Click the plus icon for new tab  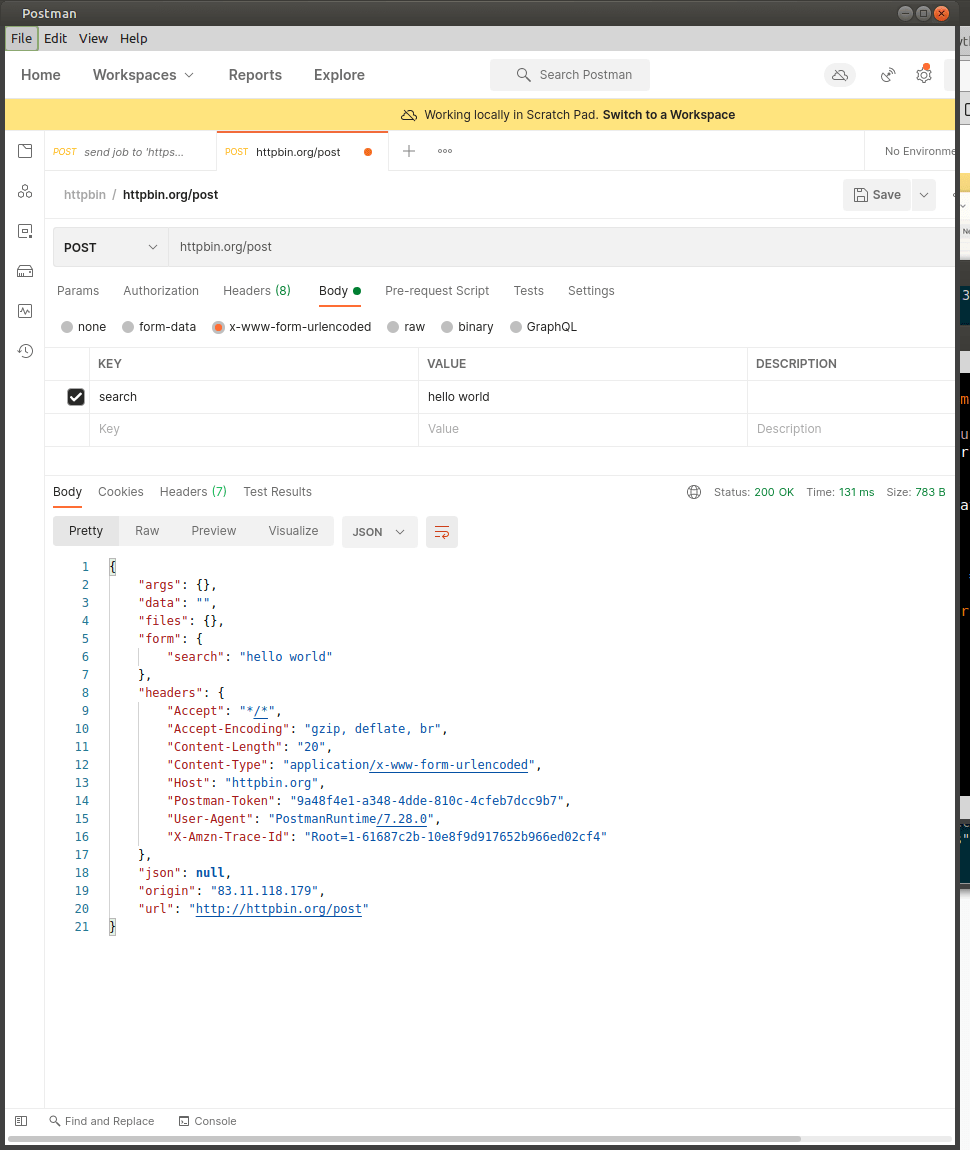pyautogui.click(x=409, y=151)
